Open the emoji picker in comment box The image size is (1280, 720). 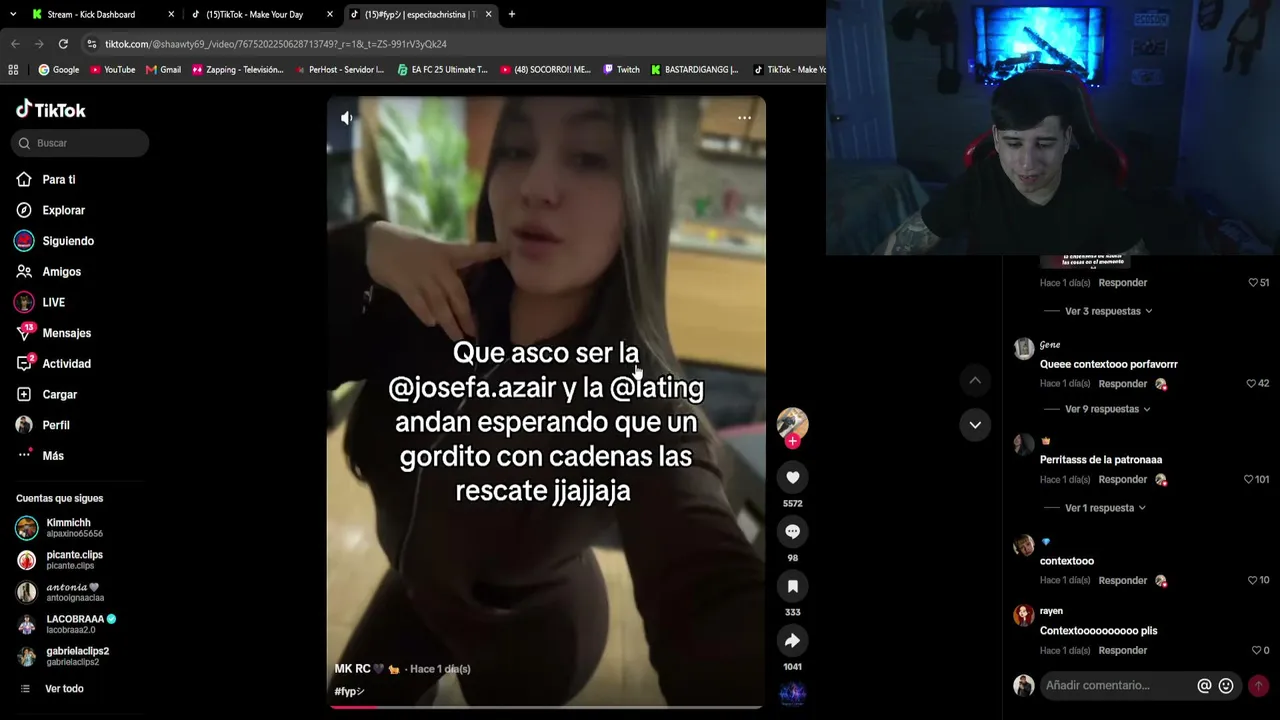pyautogui.click(x=1226, y=686)
